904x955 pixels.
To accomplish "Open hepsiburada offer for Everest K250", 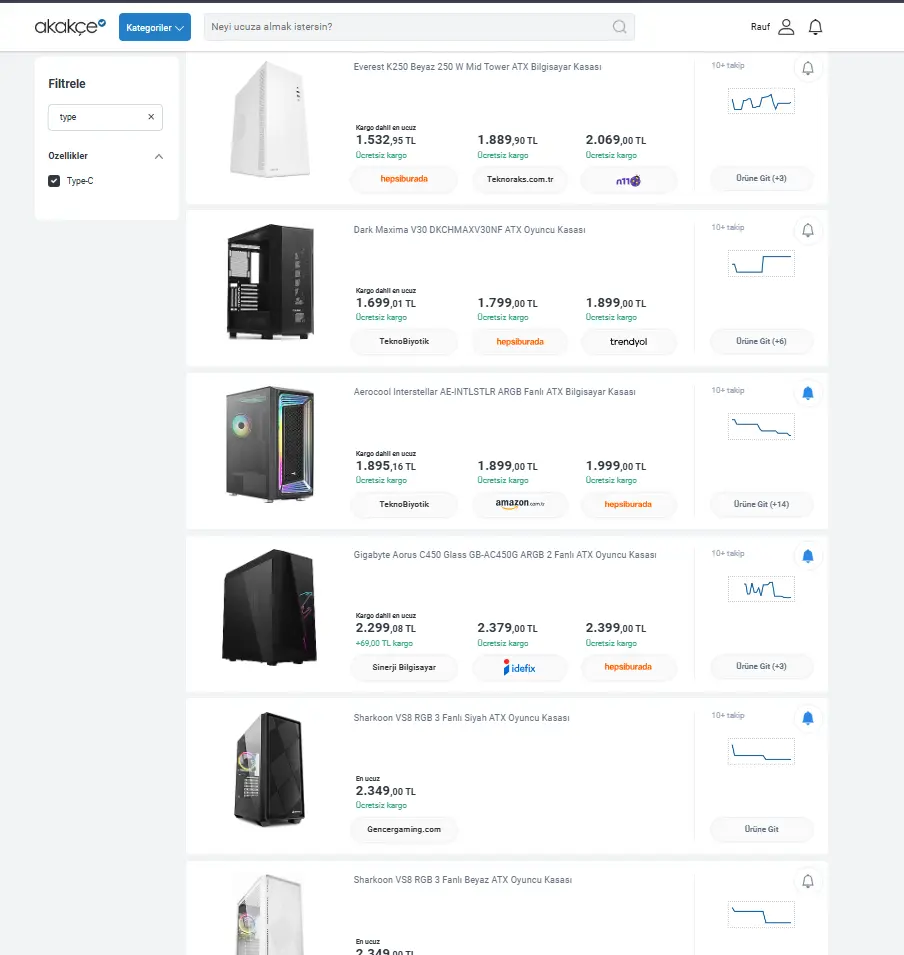I will coord(404,179).
